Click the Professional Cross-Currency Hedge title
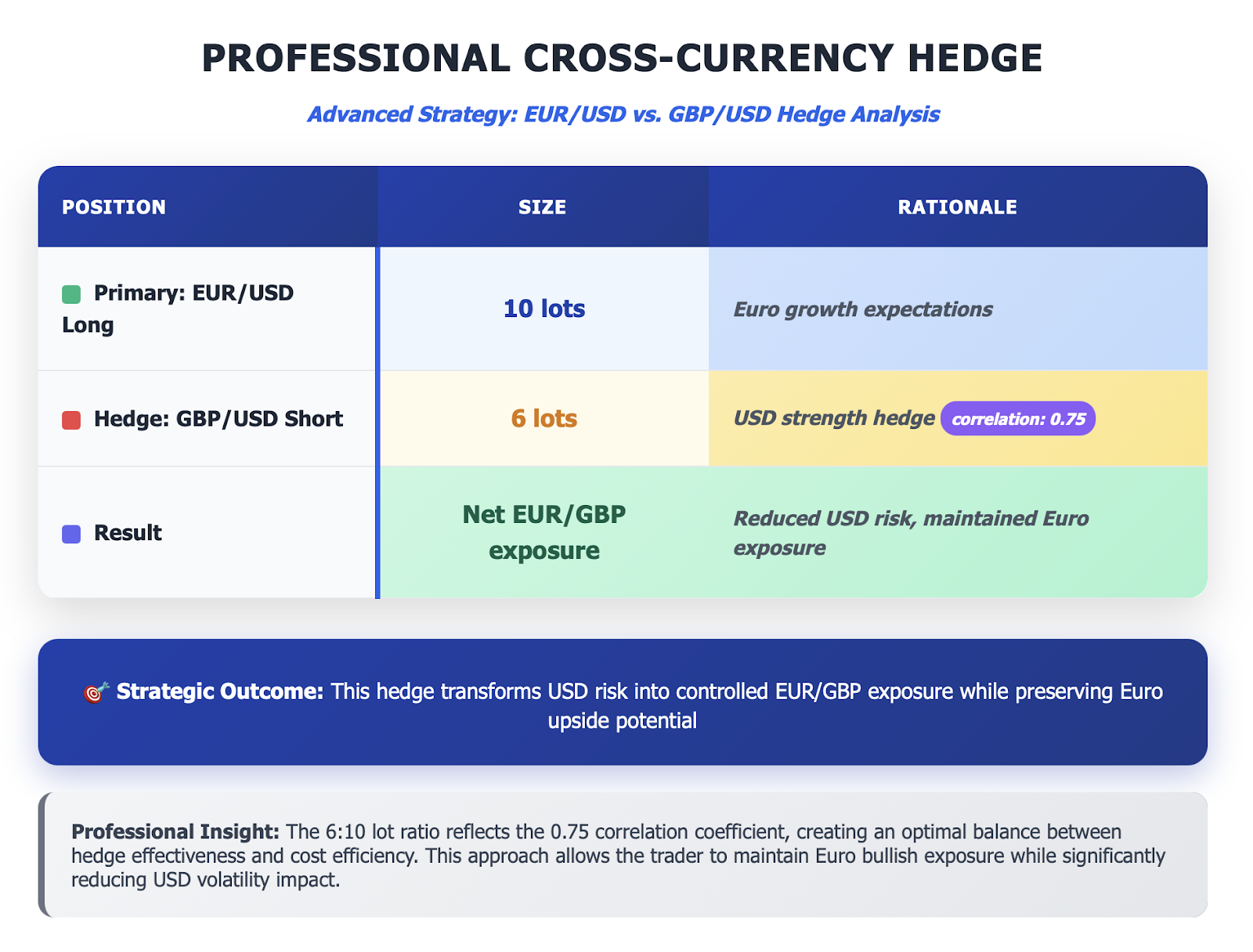Image resolution: width=1253 pixels, height=952 pixels. pyautogui.click(x=623, y=58)
